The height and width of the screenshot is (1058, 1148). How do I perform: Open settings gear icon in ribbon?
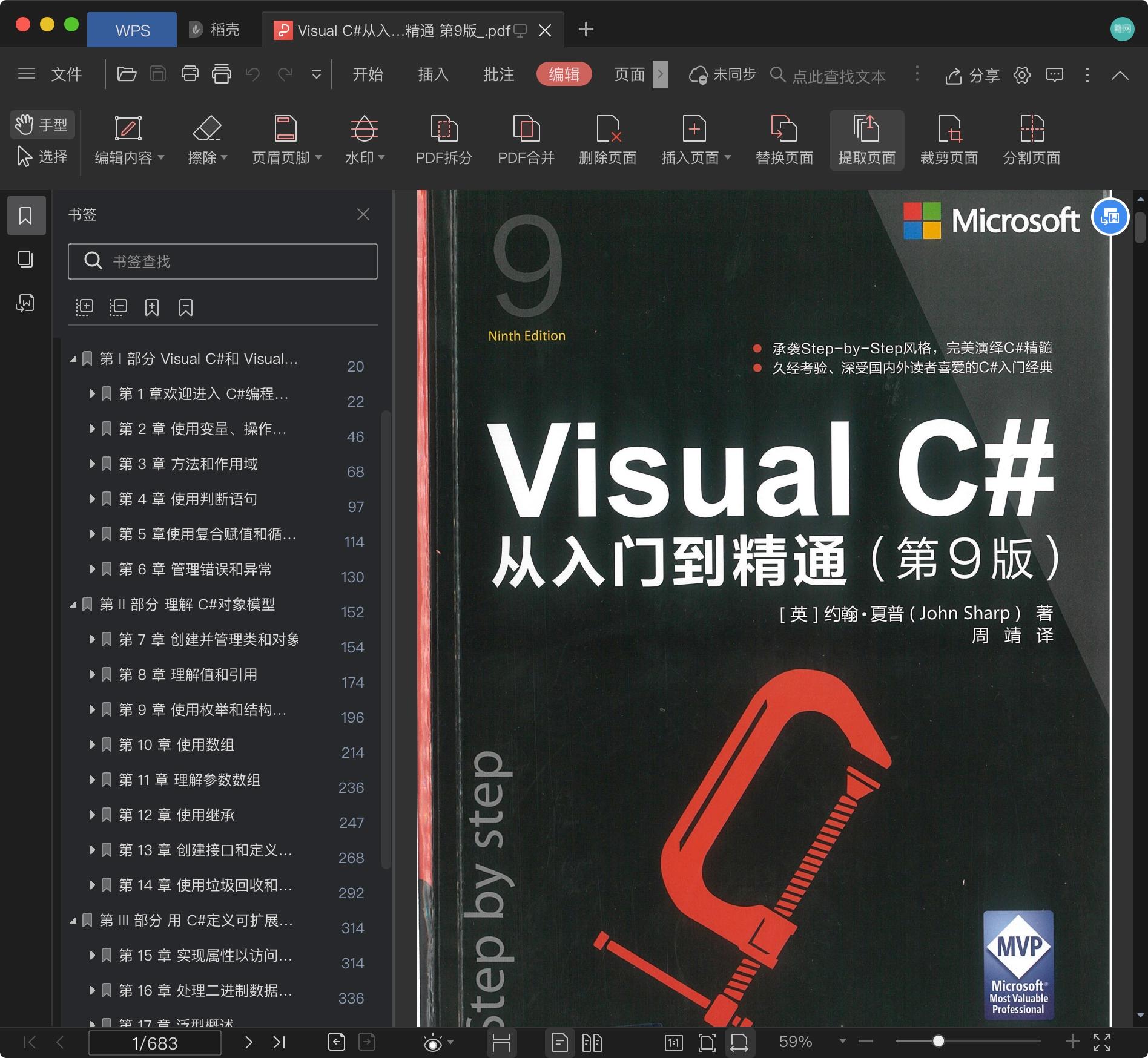pos(1022,75)
